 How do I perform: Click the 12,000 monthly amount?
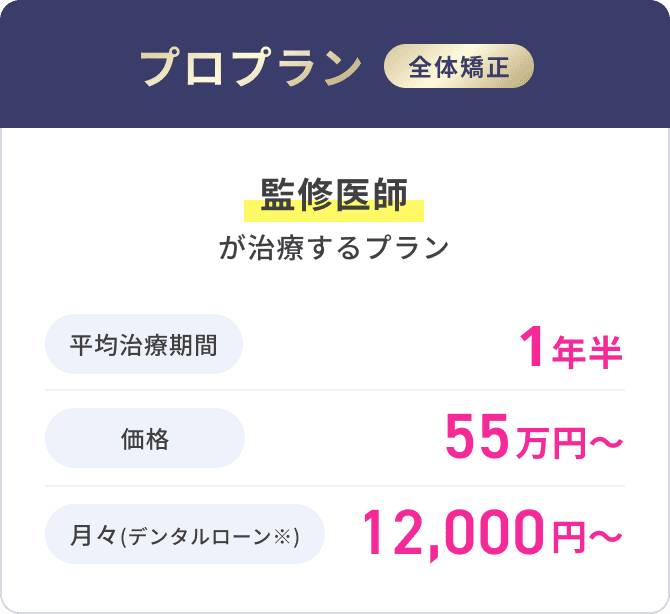coord(454,533)
